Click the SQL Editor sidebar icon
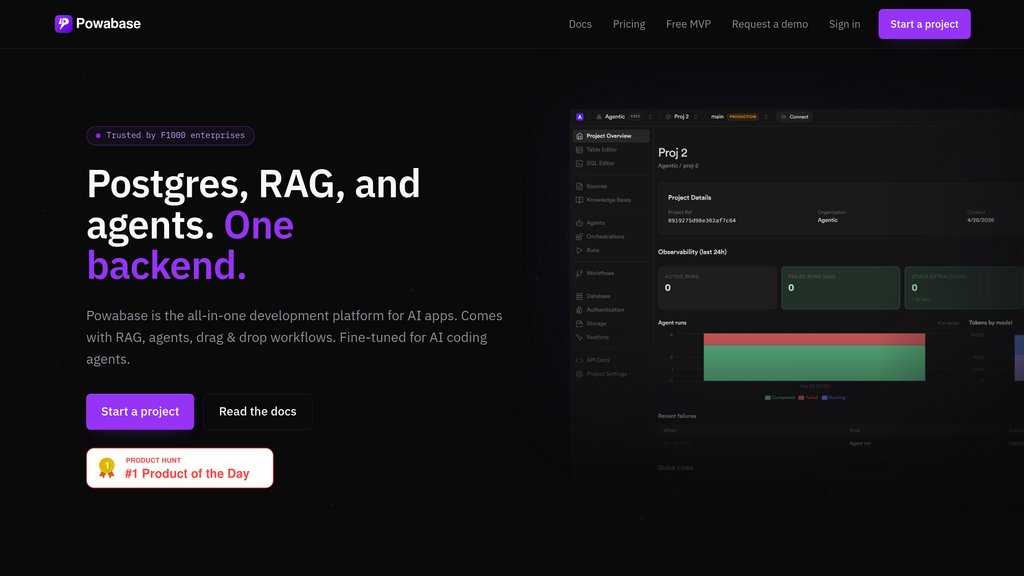Screen dimensions: 1024x576 [579, 163]
